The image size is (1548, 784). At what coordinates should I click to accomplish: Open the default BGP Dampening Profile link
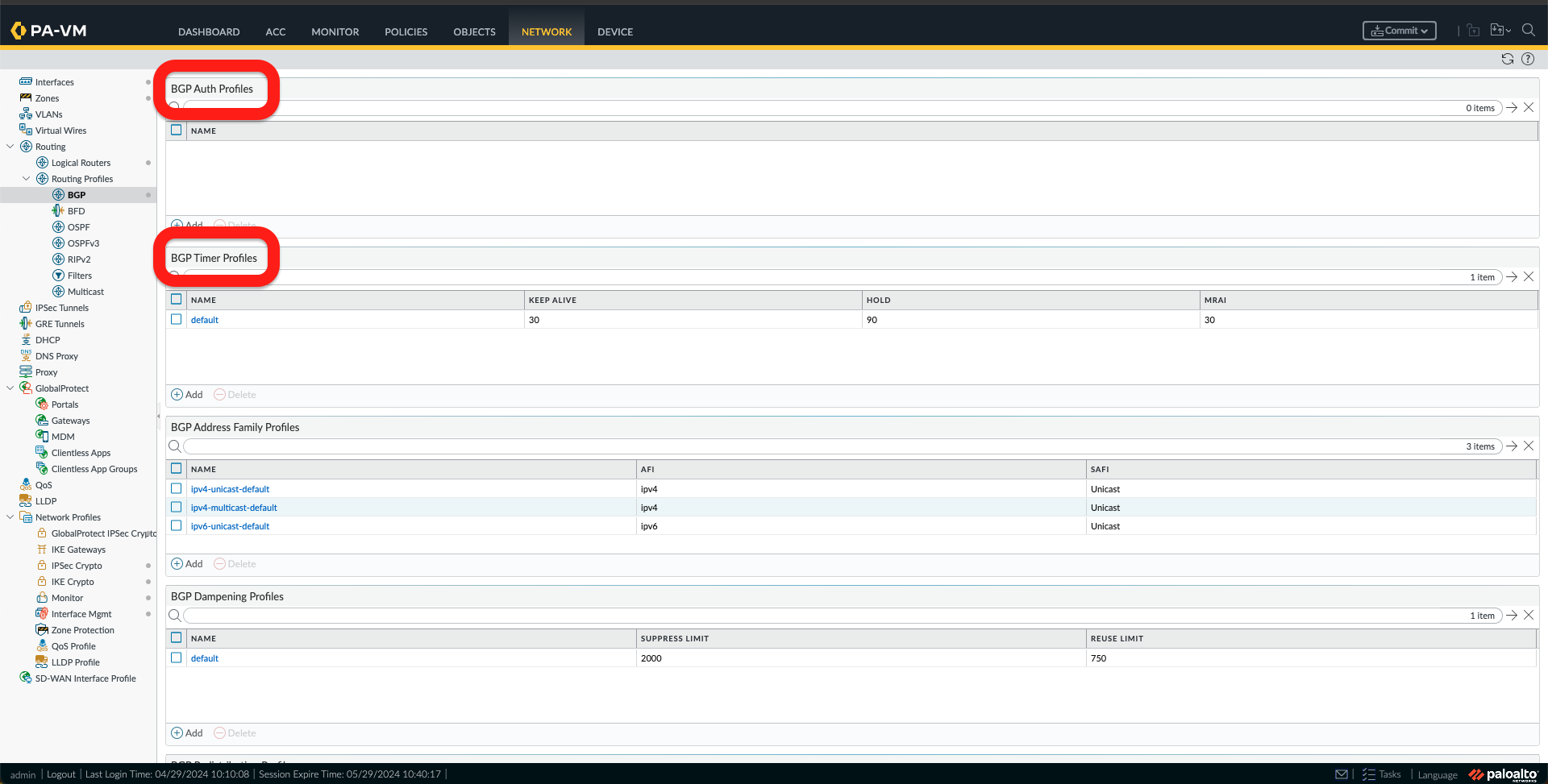205,657
